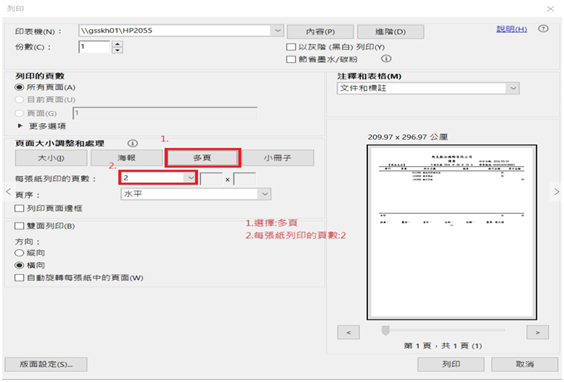Click the 列印 print button

point(451,364)
